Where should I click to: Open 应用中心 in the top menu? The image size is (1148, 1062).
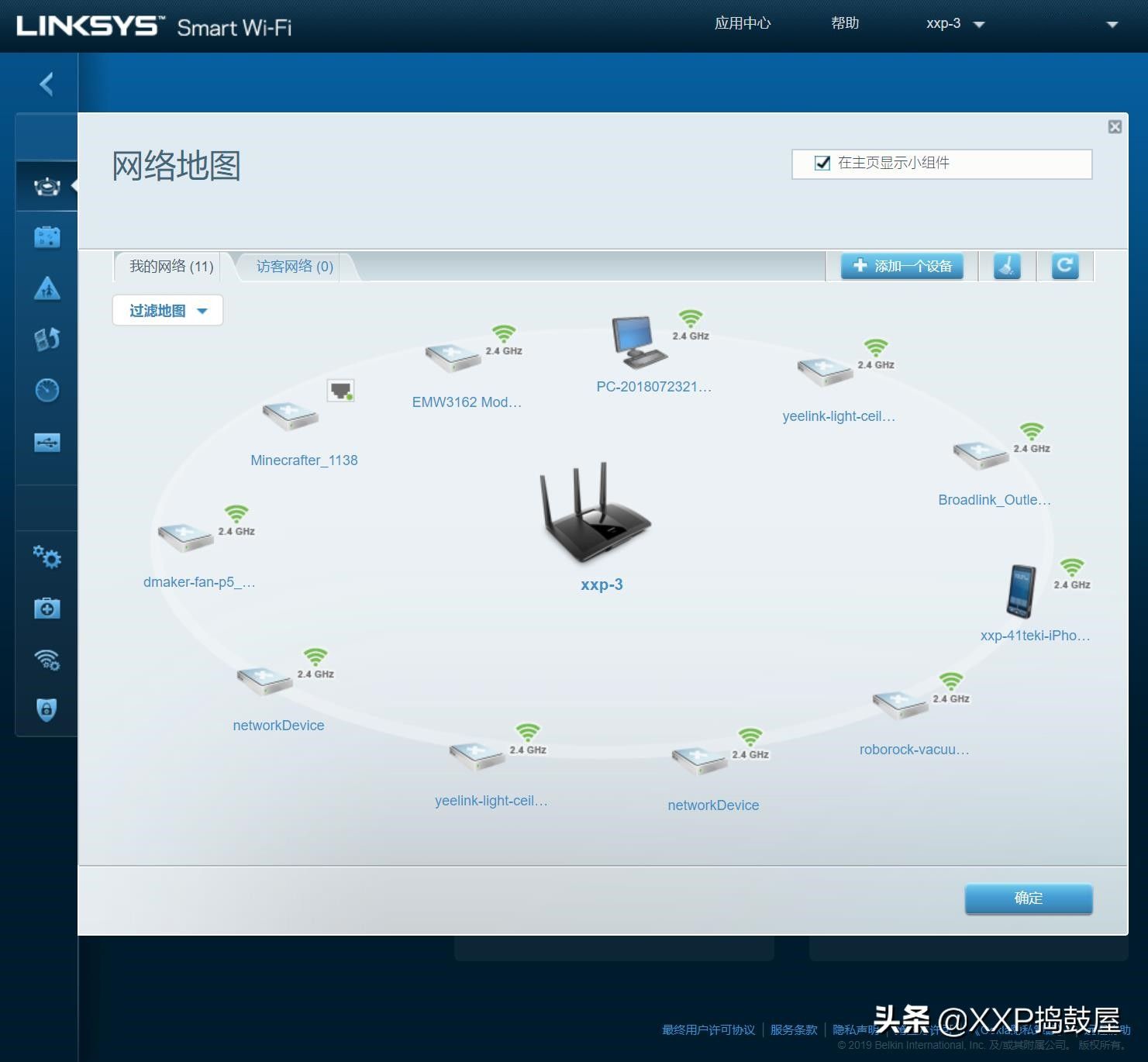click(x=742, y=23)
